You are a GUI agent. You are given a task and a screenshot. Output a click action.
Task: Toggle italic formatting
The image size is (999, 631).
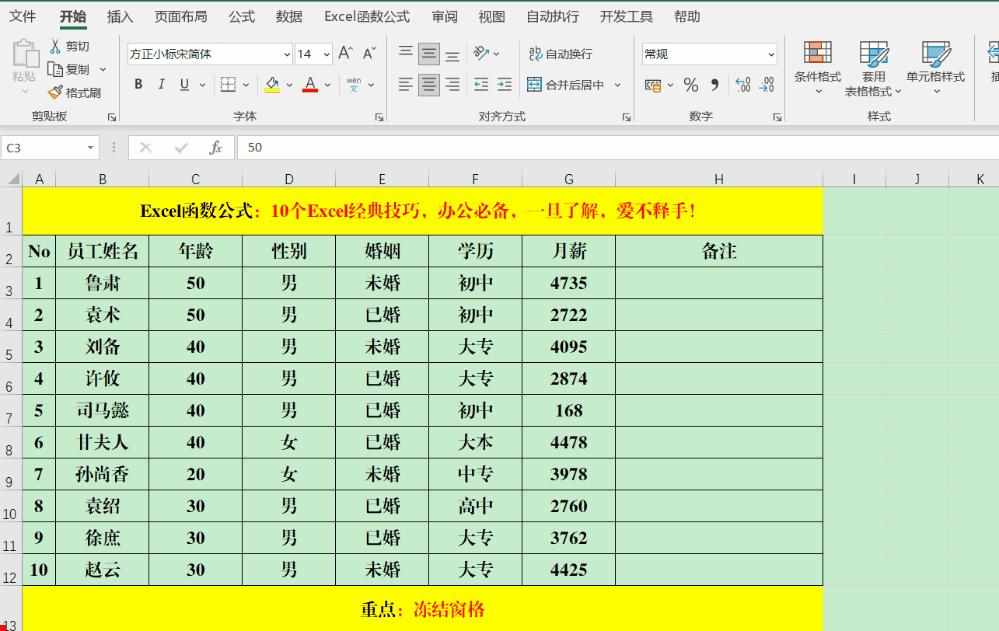tap(160, 85)
